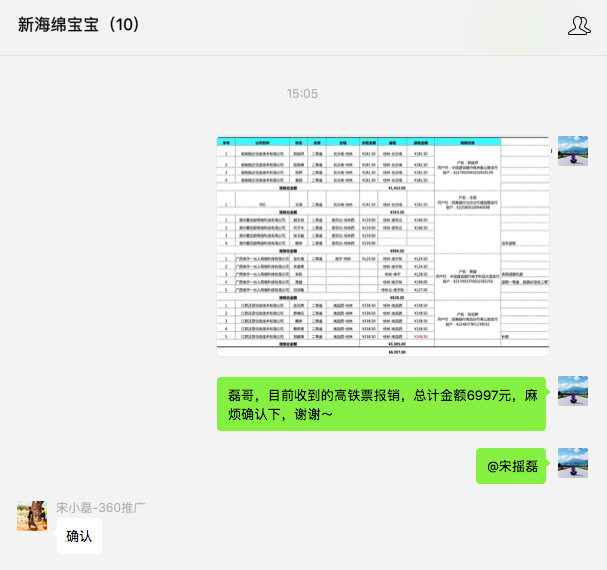Click the name 宋小磊-360推广
This screenshot has width=607, height=570.
101,508
